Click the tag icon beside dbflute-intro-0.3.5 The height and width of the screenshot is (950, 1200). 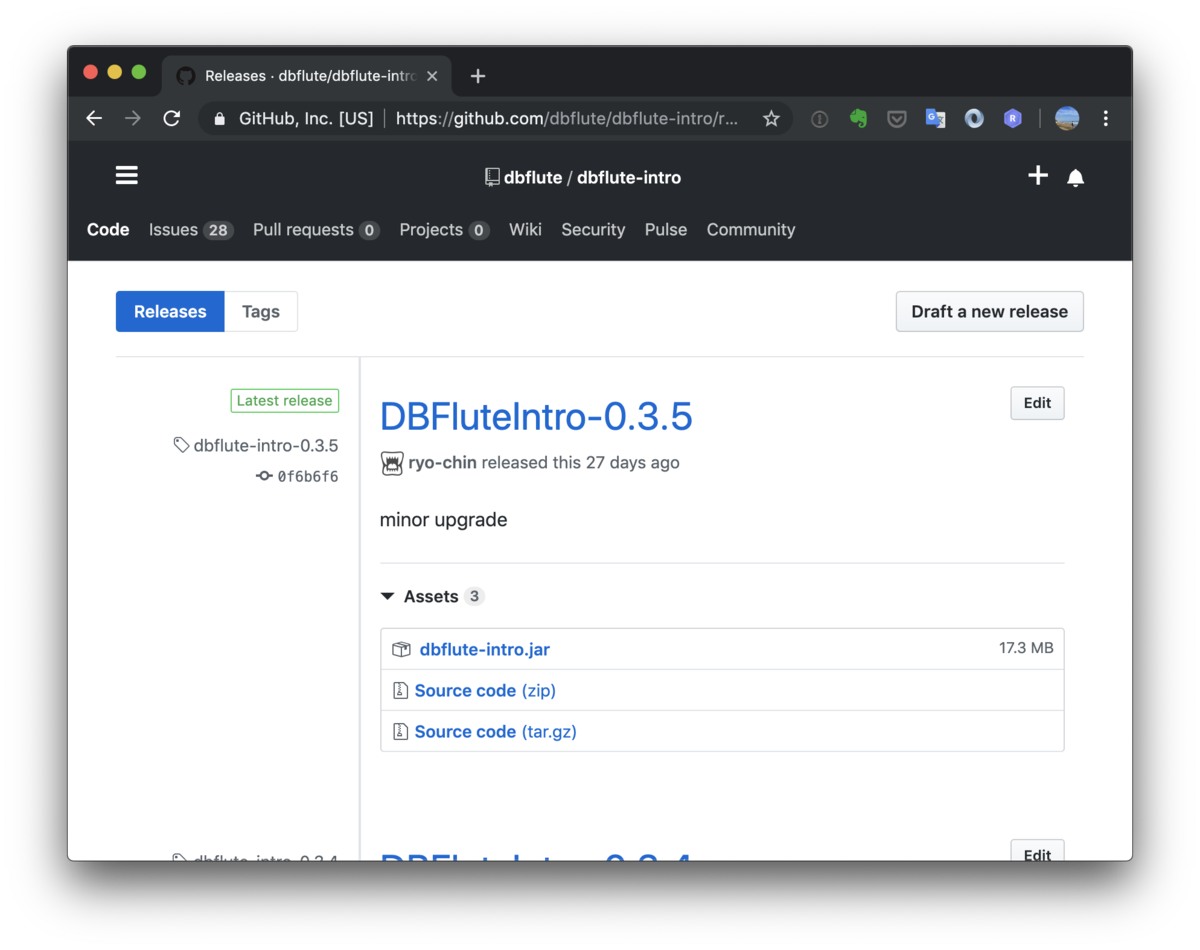[x=181, y=445]
